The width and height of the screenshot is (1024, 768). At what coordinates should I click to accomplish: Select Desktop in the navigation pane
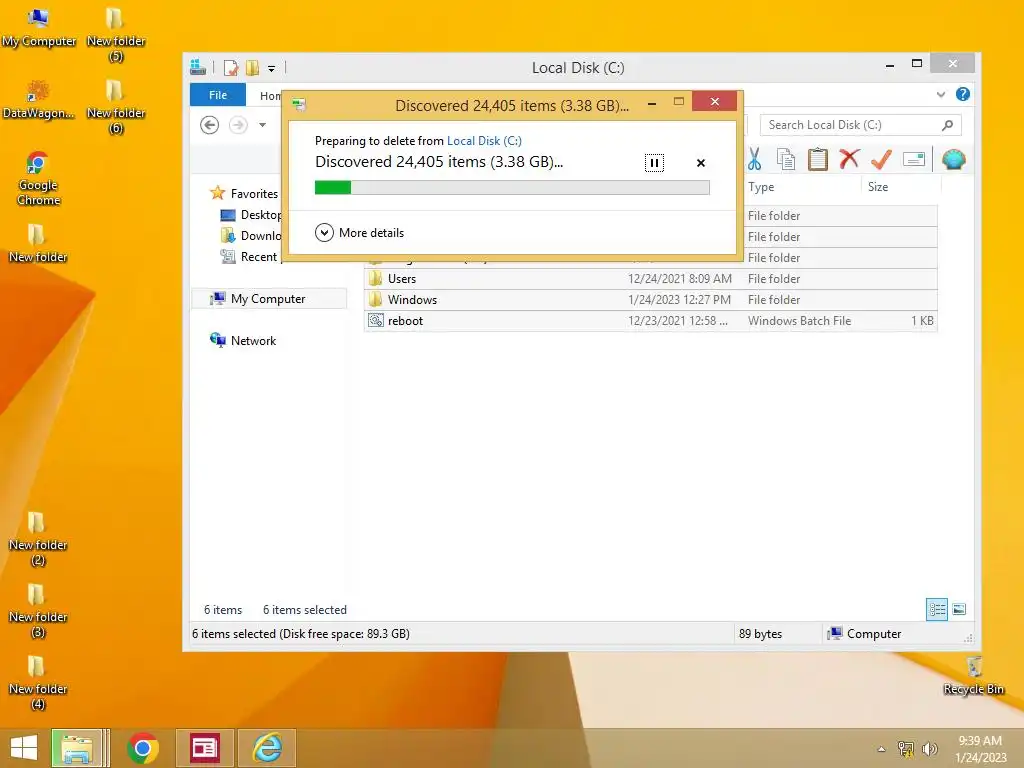click(251, 214)
